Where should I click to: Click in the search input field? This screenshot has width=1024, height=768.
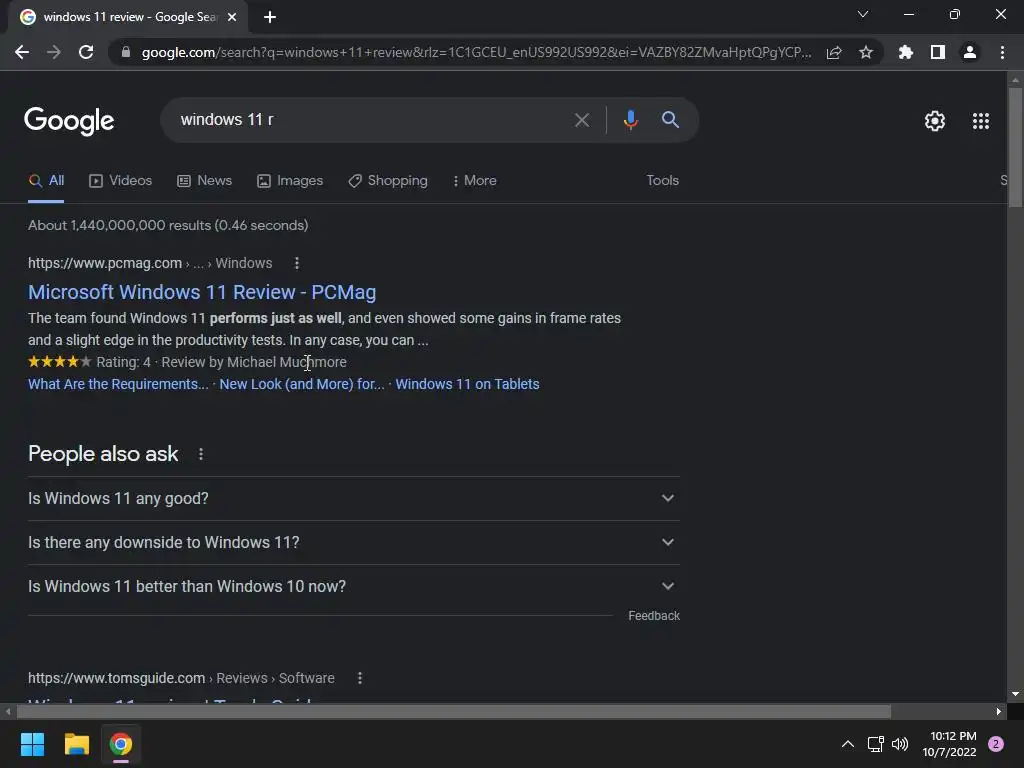point(372,120)
